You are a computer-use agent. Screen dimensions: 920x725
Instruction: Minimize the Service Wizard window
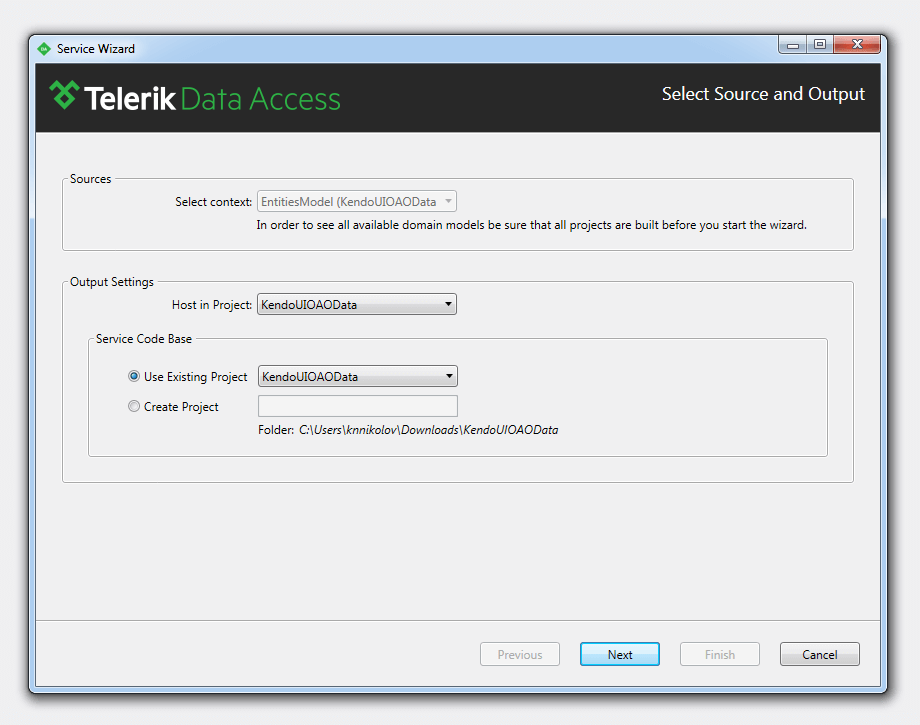click(793, 45)
